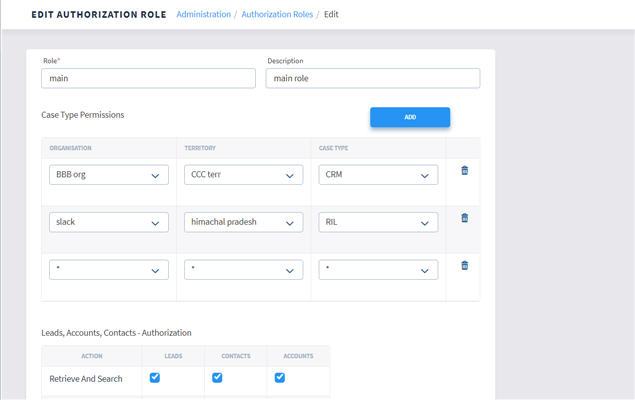Open the CCC terr territory dropdown
Screen dimensions: 635x400
tap(243, 175)
